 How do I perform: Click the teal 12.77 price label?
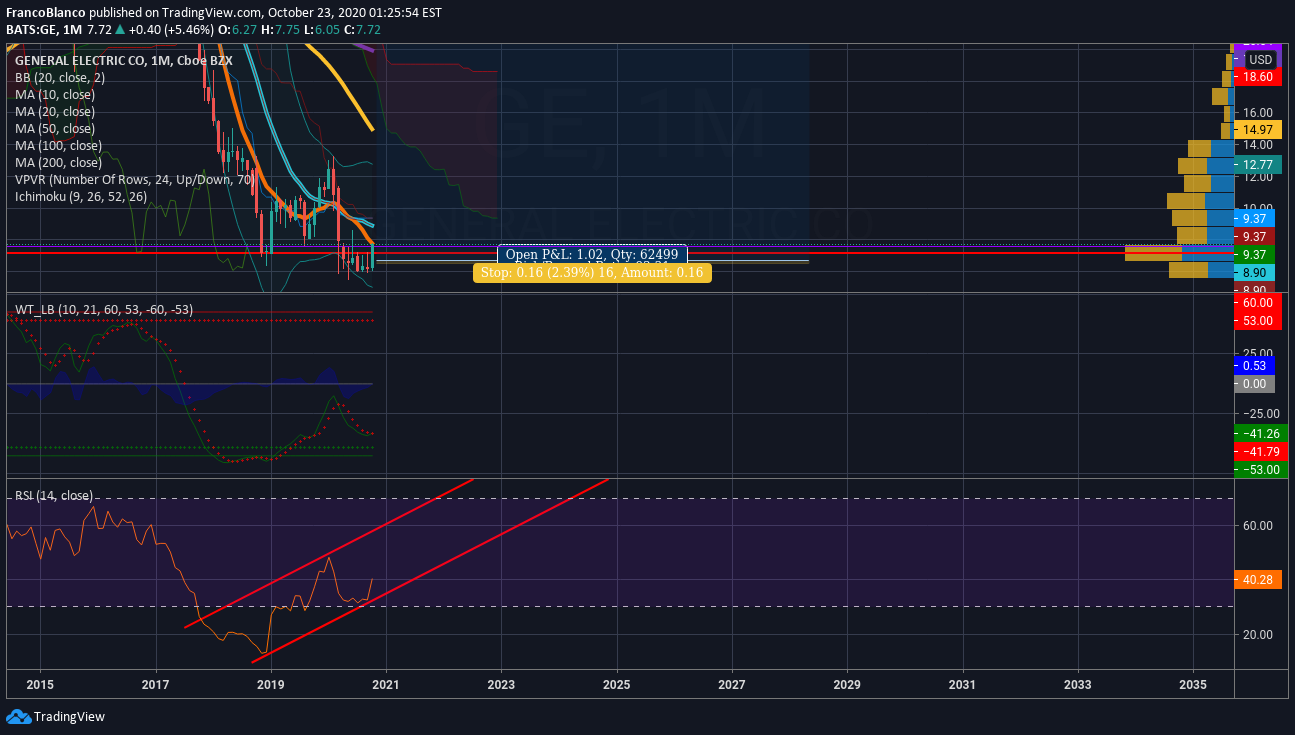click(x=1258, y=164)
